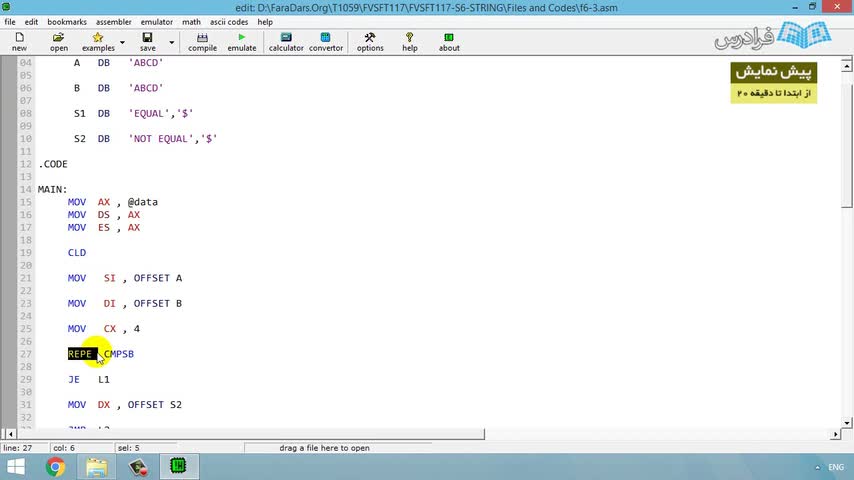Open the ascii codes menu

click(x=229, y=22)
